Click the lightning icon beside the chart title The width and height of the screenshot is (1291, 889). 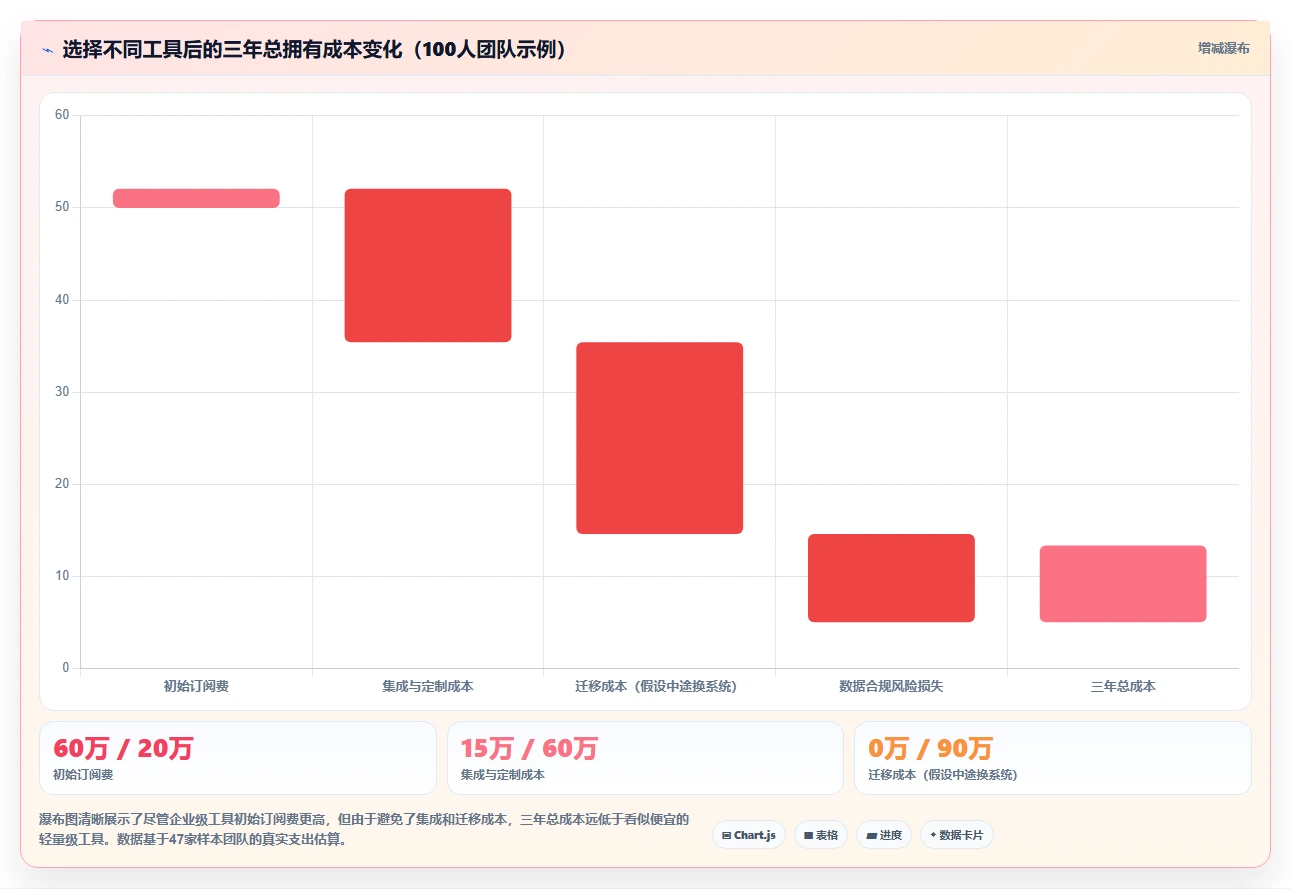pos(47,50)
